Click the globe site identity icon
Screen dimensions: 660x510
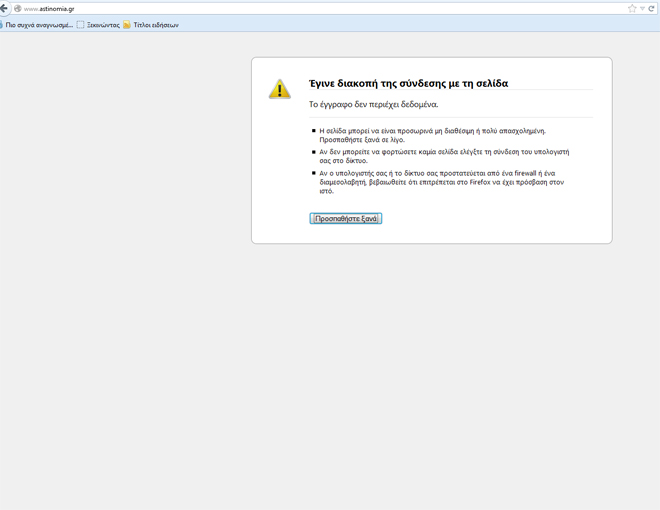click(x=17, y=8)
